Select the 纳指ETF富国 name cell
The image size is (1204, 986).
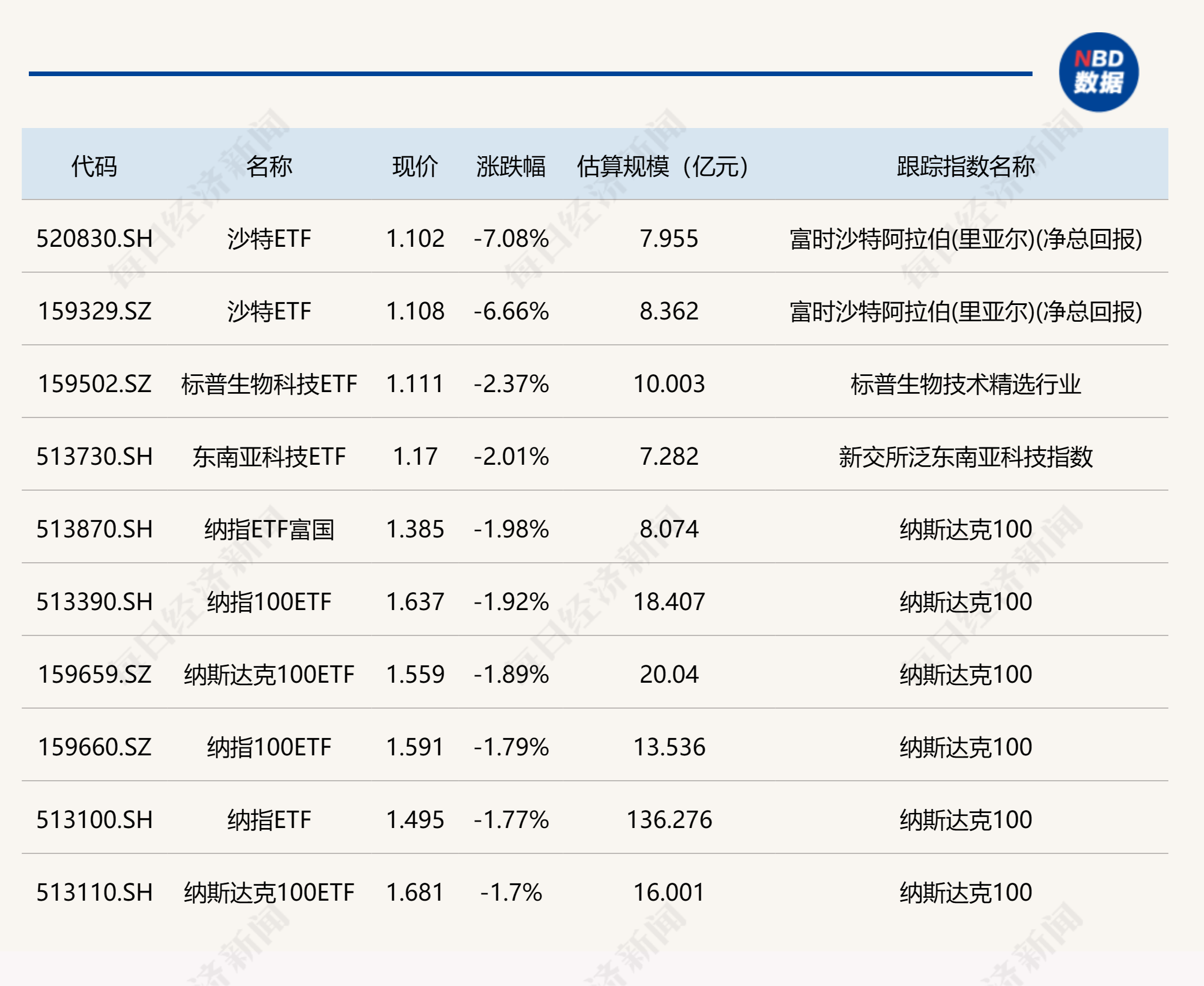pyautogui.click(x=269, y=529)
